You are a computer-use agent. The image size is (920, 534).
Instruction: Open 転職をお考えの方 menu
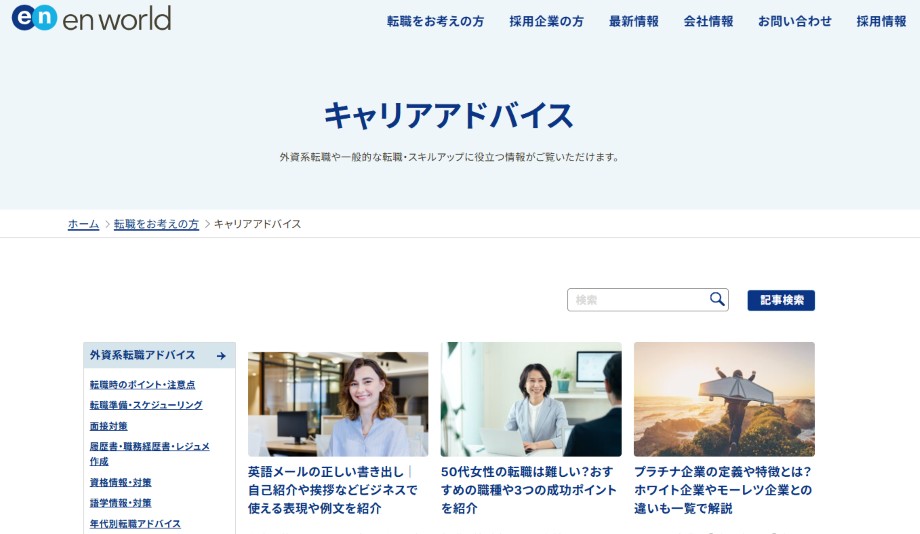coord(435,22)
